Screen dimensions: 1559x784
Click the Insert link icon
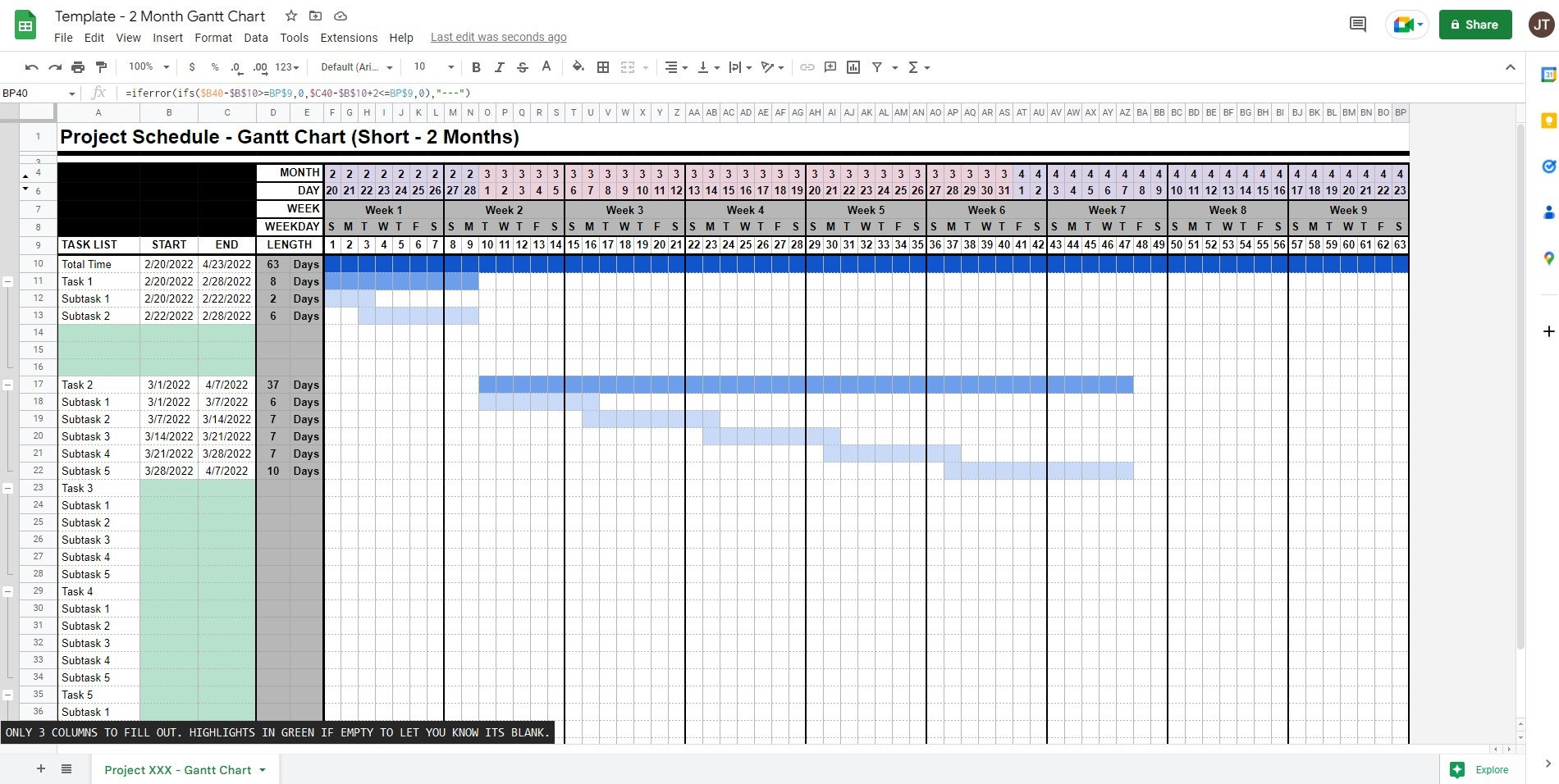pos(808,67)
